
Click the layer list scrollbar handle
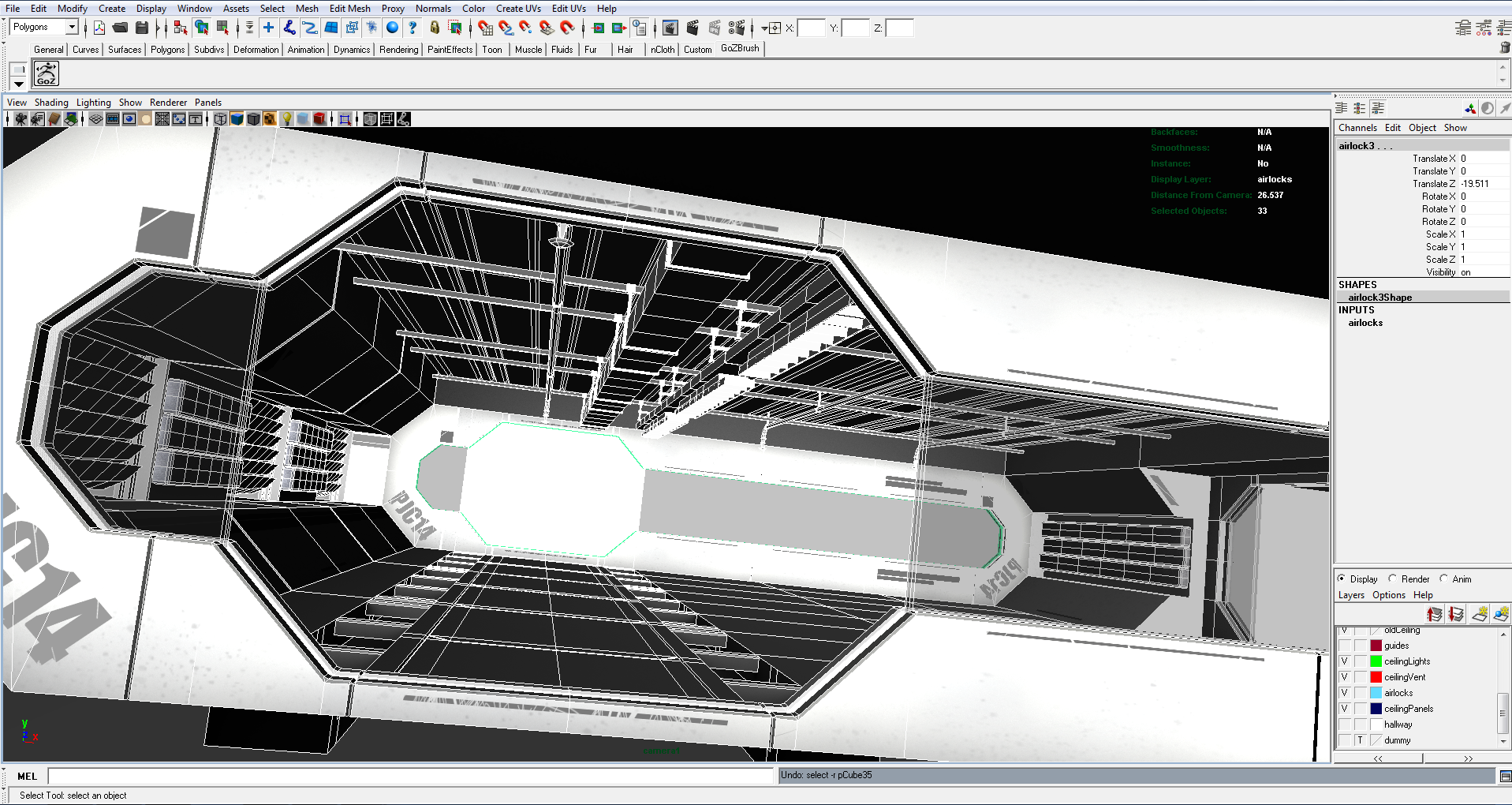(x=1503, y=713)
